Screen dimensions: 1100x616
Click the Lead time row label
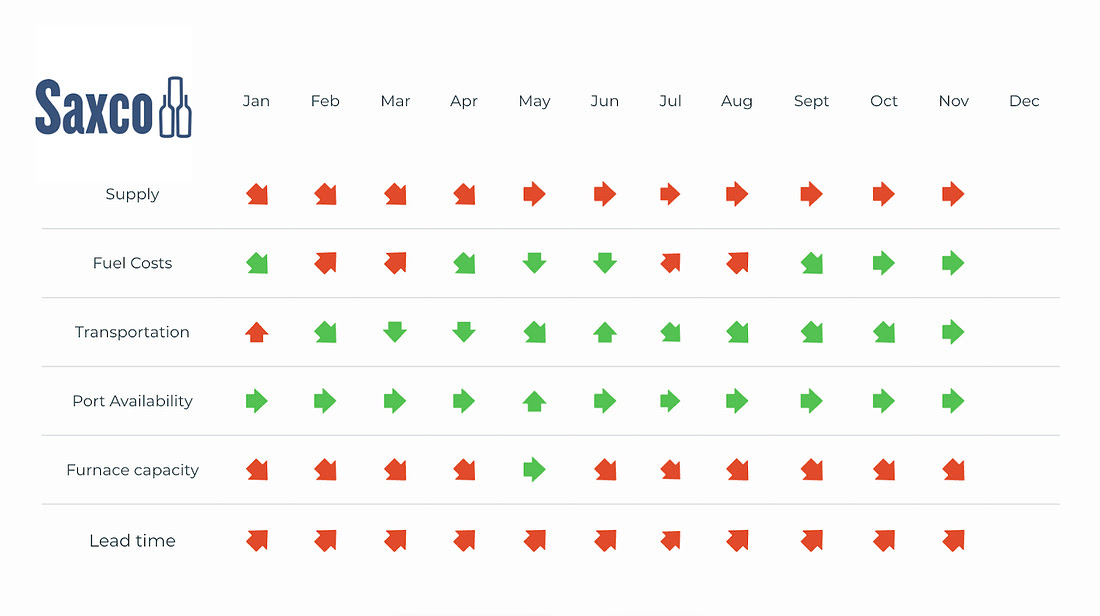[x=132, y=541]
